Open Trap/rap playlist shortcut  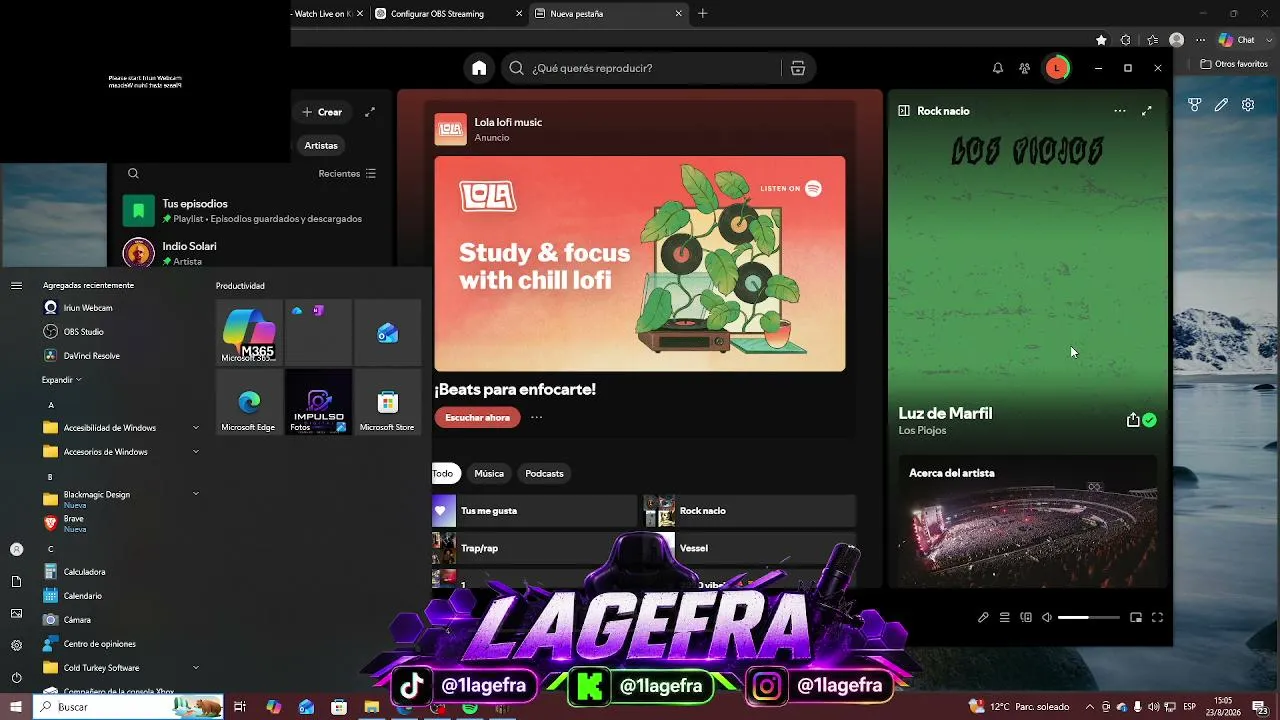pyautogui.click(x=534, y=548)
